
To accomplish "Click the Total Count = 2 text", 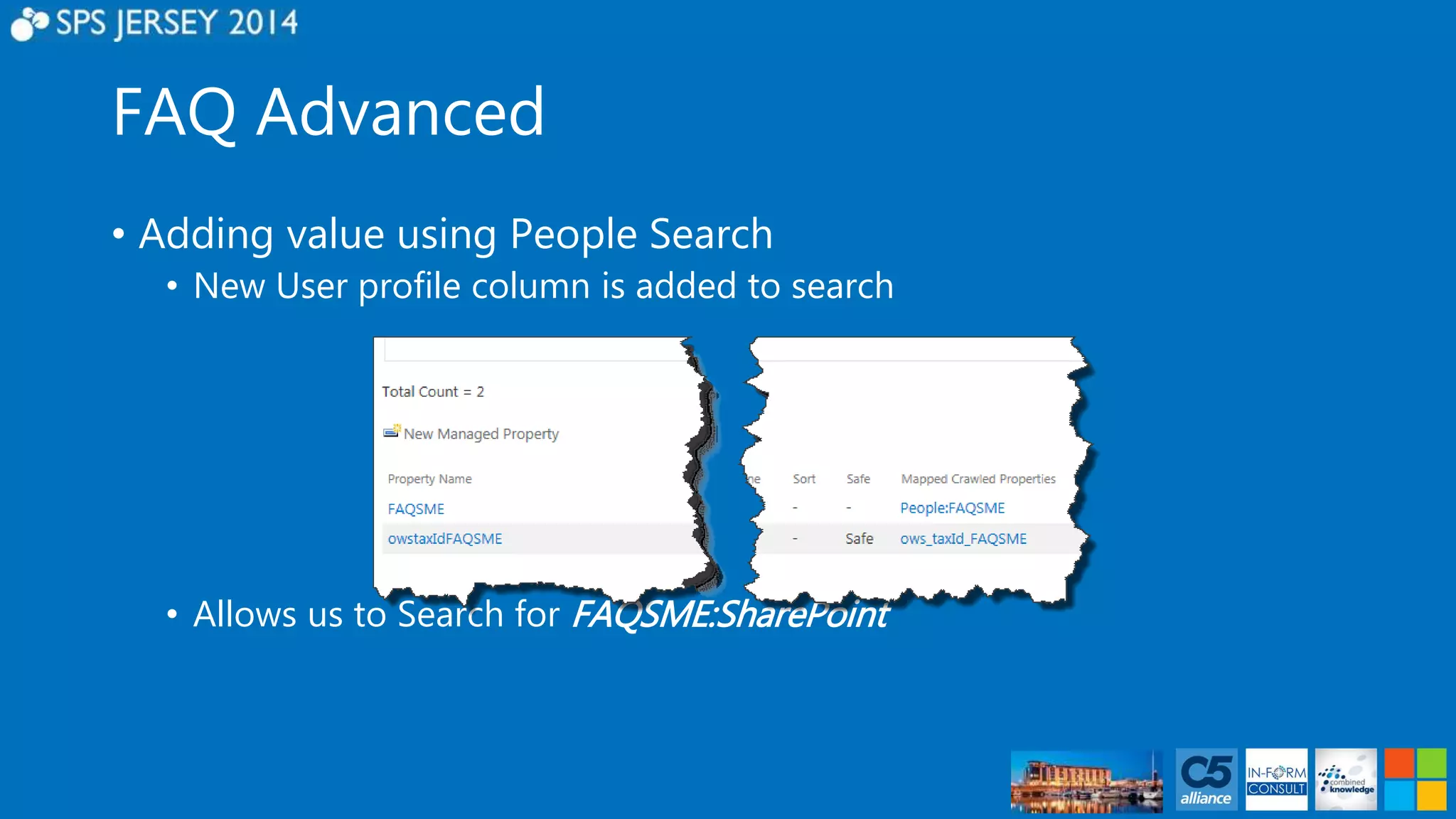I will click(433, 392).
